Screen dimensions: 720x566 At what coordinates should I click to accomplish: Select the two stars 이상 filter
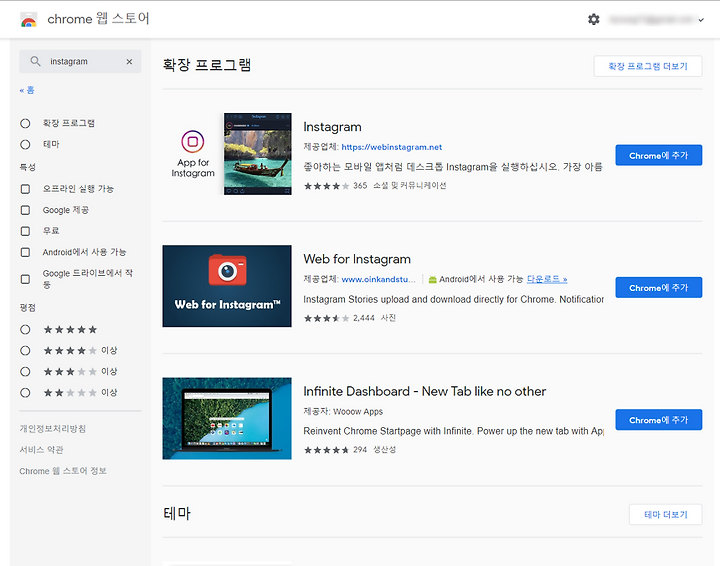[25, 392]
